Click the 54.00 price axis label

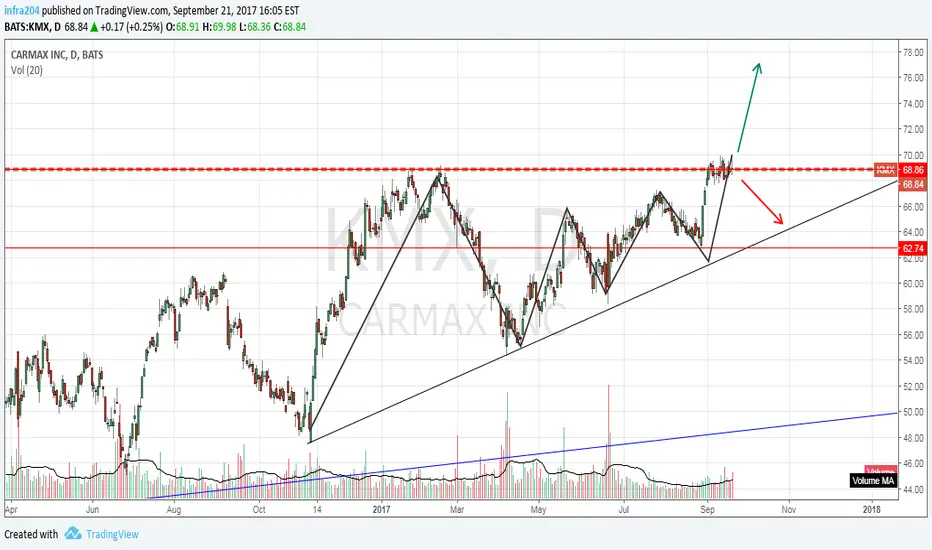pos(913,360)
